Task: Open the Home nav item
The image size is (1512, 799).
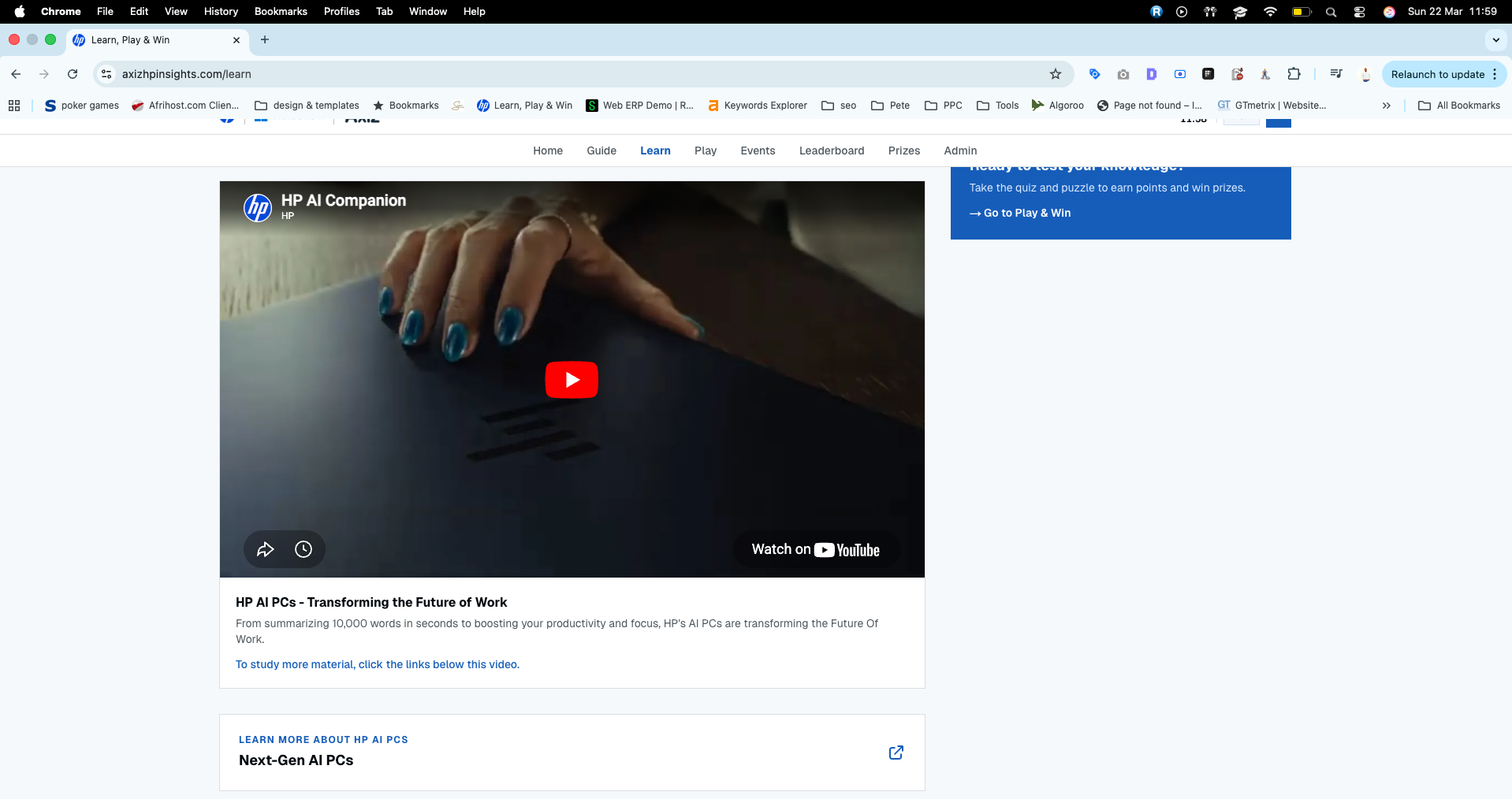Action: click(548, 151)
